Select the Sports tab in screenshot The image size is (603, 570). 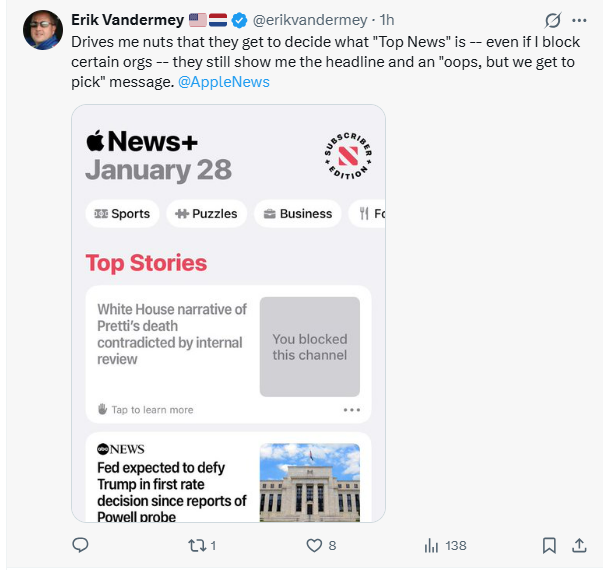coord(121,213)
